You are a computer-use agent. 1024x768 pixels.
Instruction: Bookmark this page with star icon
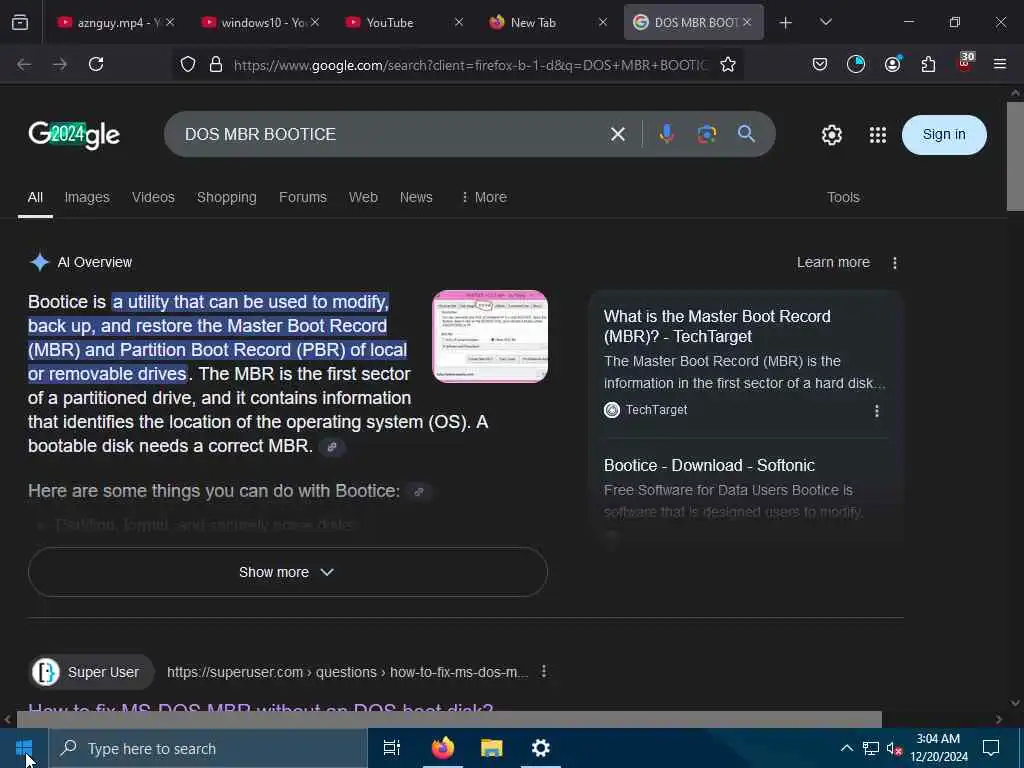click(x=728, y=64)
